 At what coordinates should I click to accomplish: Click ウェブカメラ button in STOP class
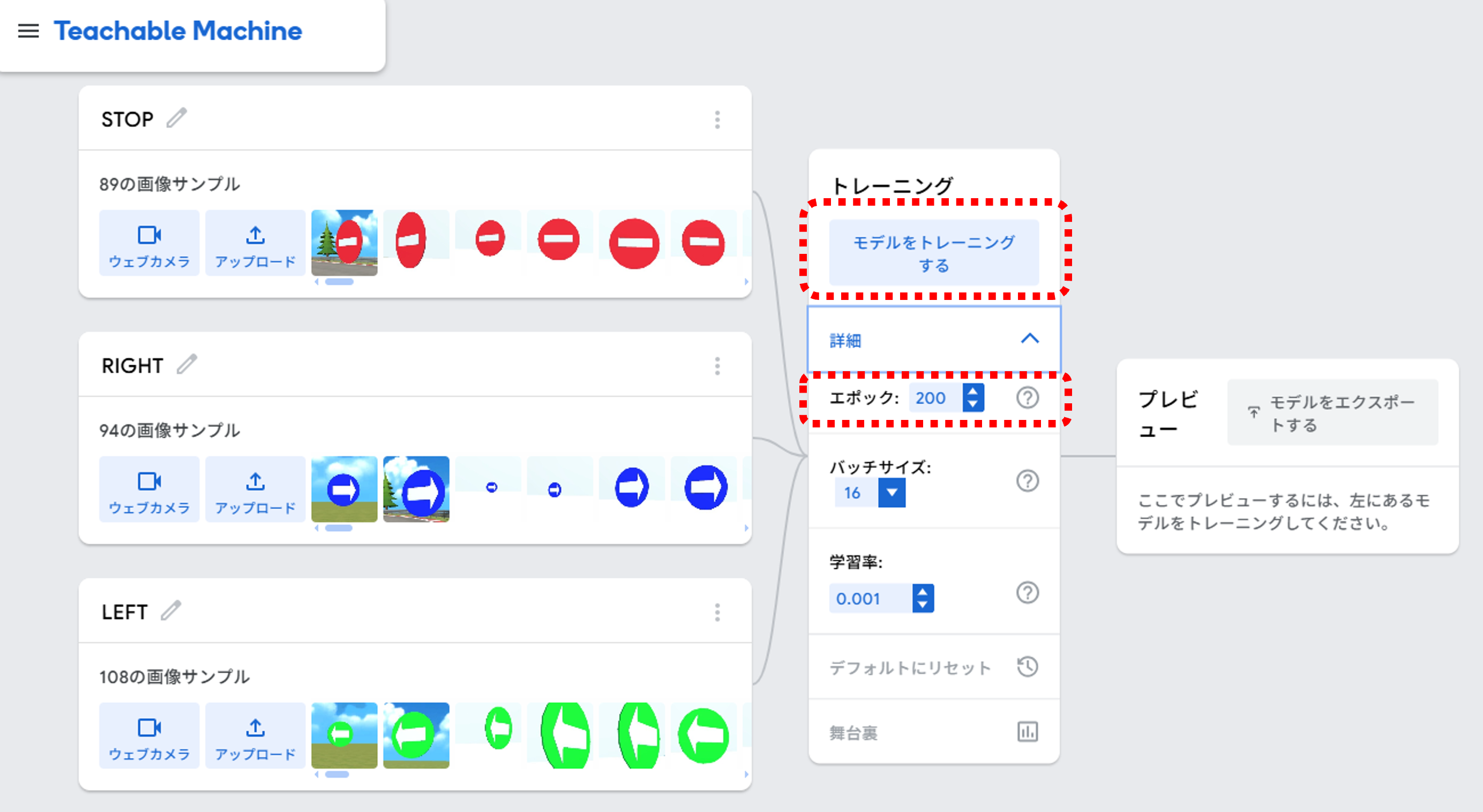pyautogui.click(x=149, y=243)
